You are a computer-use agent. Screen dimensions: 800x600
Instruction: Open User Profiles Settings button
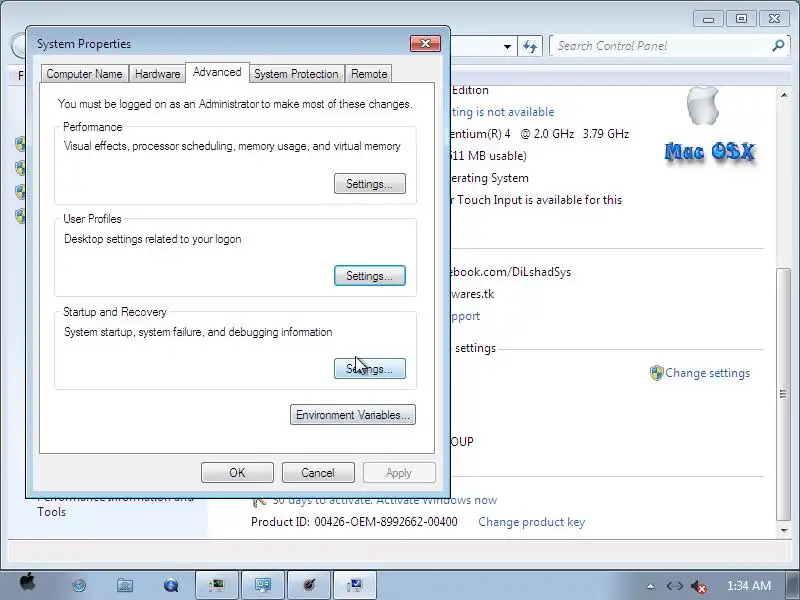pos(370,276)
